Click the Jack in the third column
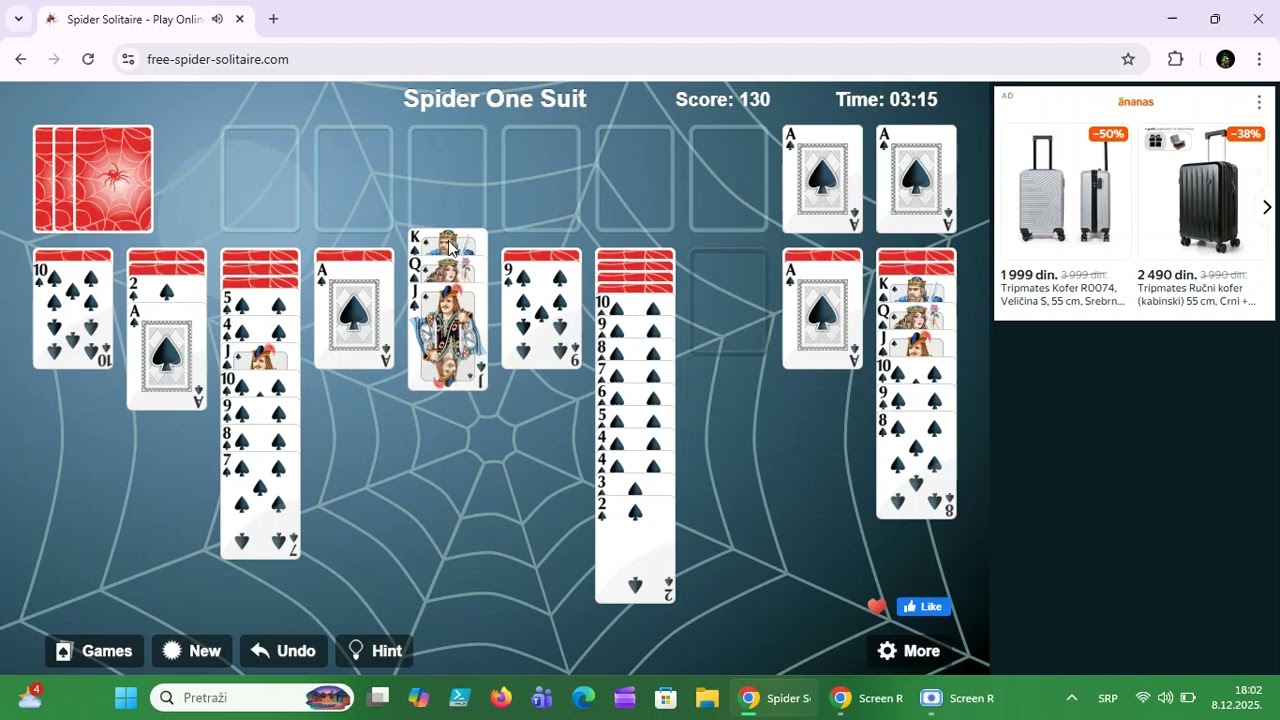The height and width of the screenshot is (720, 1280). pos(260,357)
